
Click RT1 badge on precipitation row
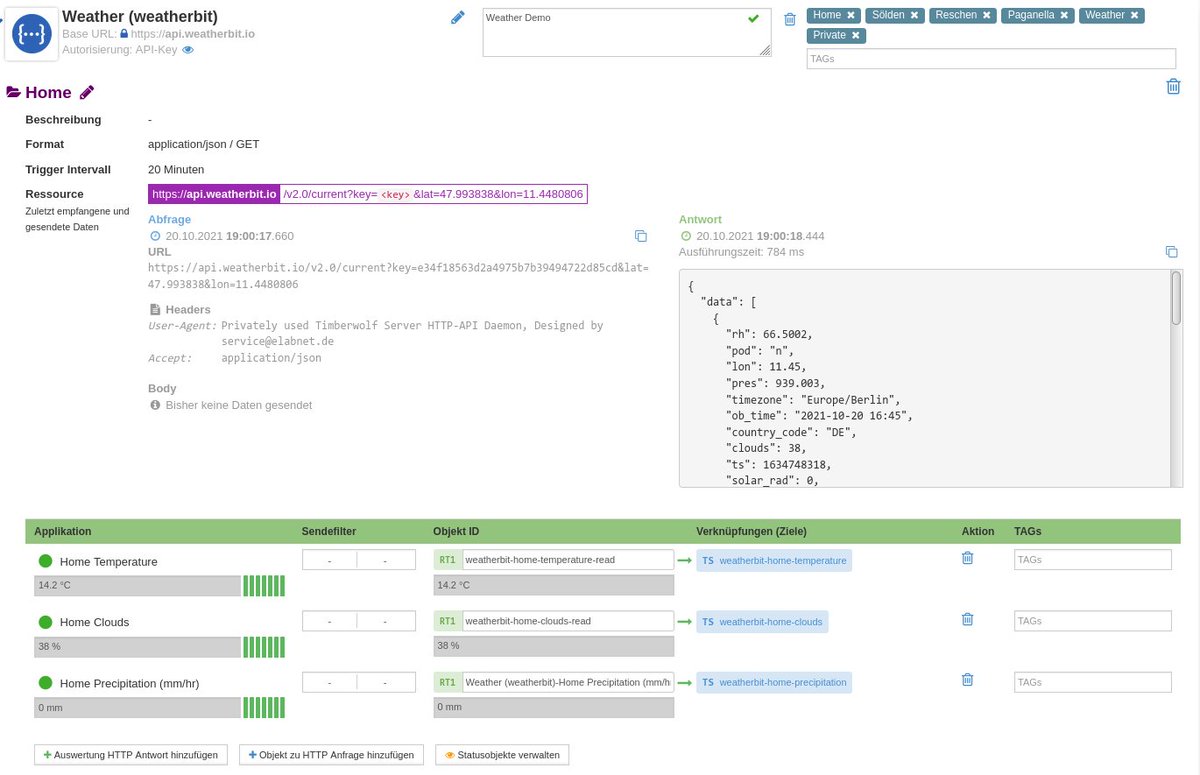[447, 682]
